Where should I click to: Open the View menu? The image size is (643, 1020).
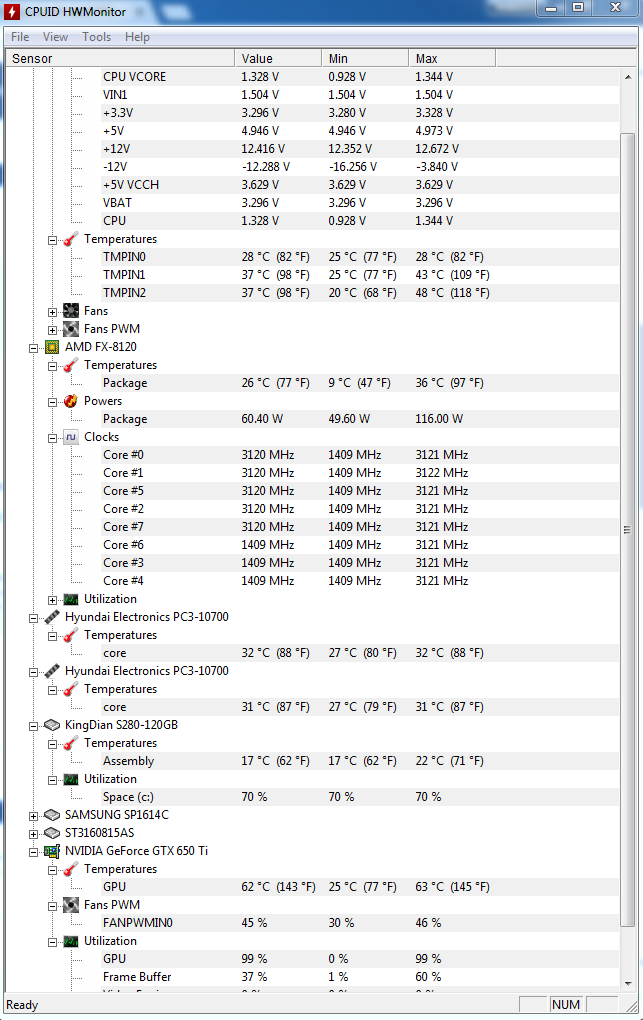tap(55, 37)
